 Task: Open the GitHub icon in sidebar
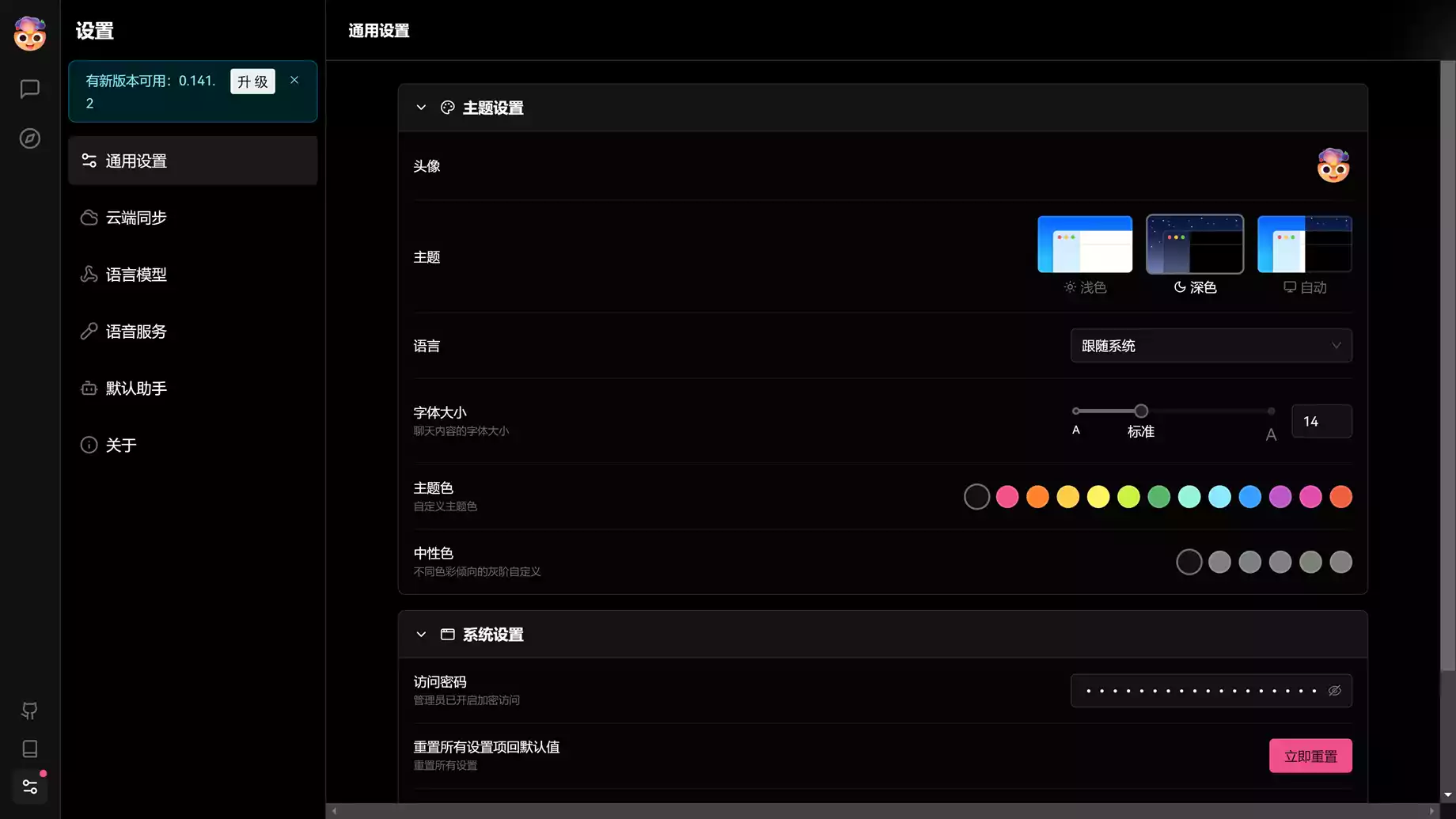(29, 711)
